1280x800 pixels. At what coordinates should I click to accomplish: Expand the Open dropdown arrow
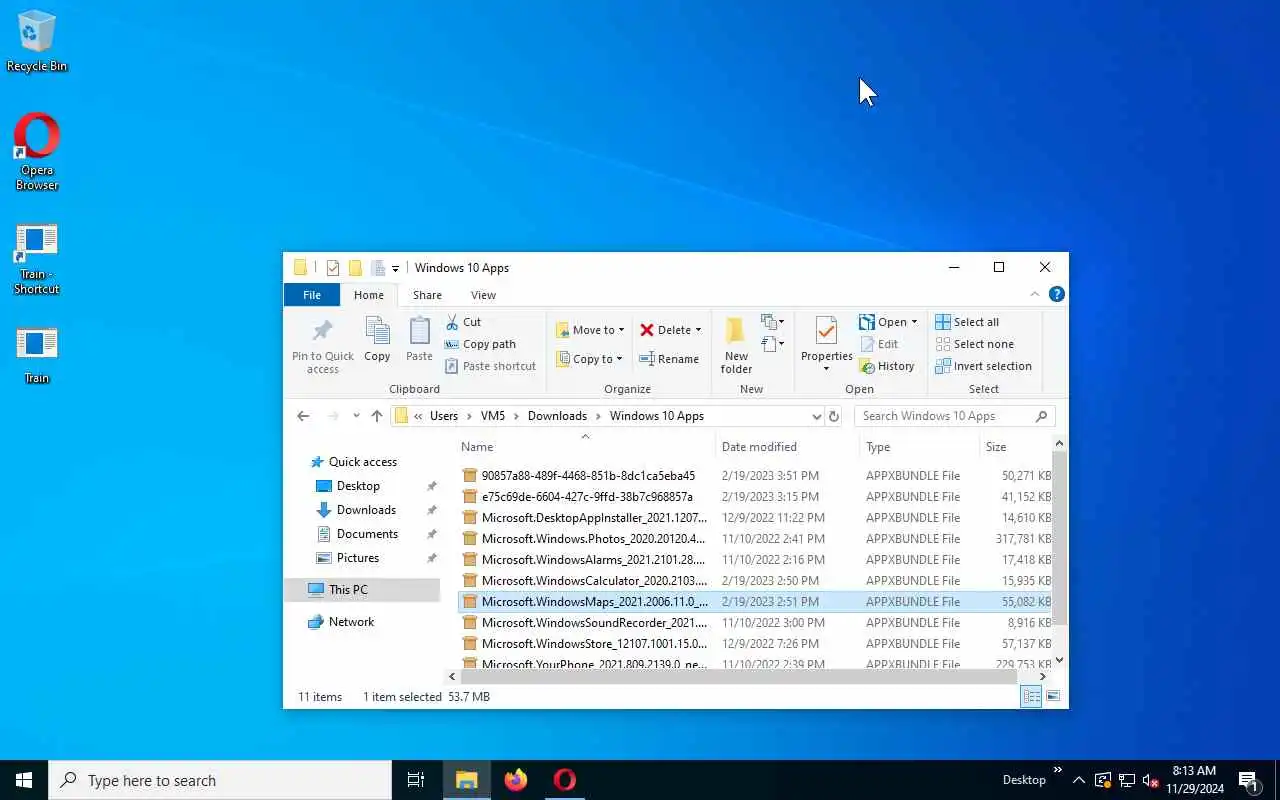pyautogui.click(x=914, y=322)
